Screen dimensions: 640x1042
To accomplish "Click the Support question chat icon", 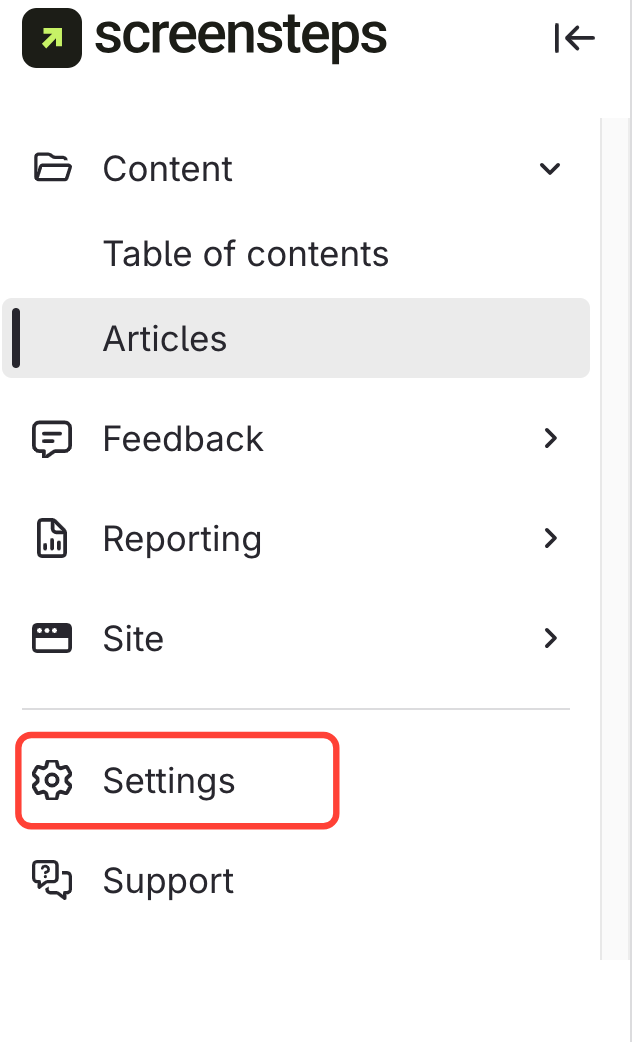I will (x=52, y=880).
